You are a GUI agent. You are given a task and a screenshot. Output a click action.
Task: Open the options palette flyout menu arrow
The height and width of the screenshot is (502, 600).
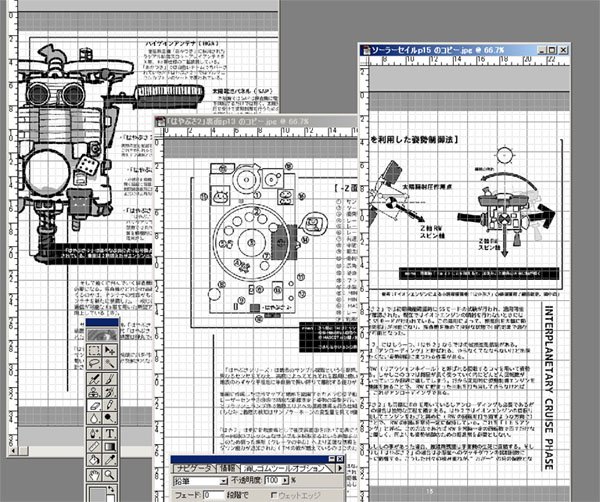click(x=340, y=468)
